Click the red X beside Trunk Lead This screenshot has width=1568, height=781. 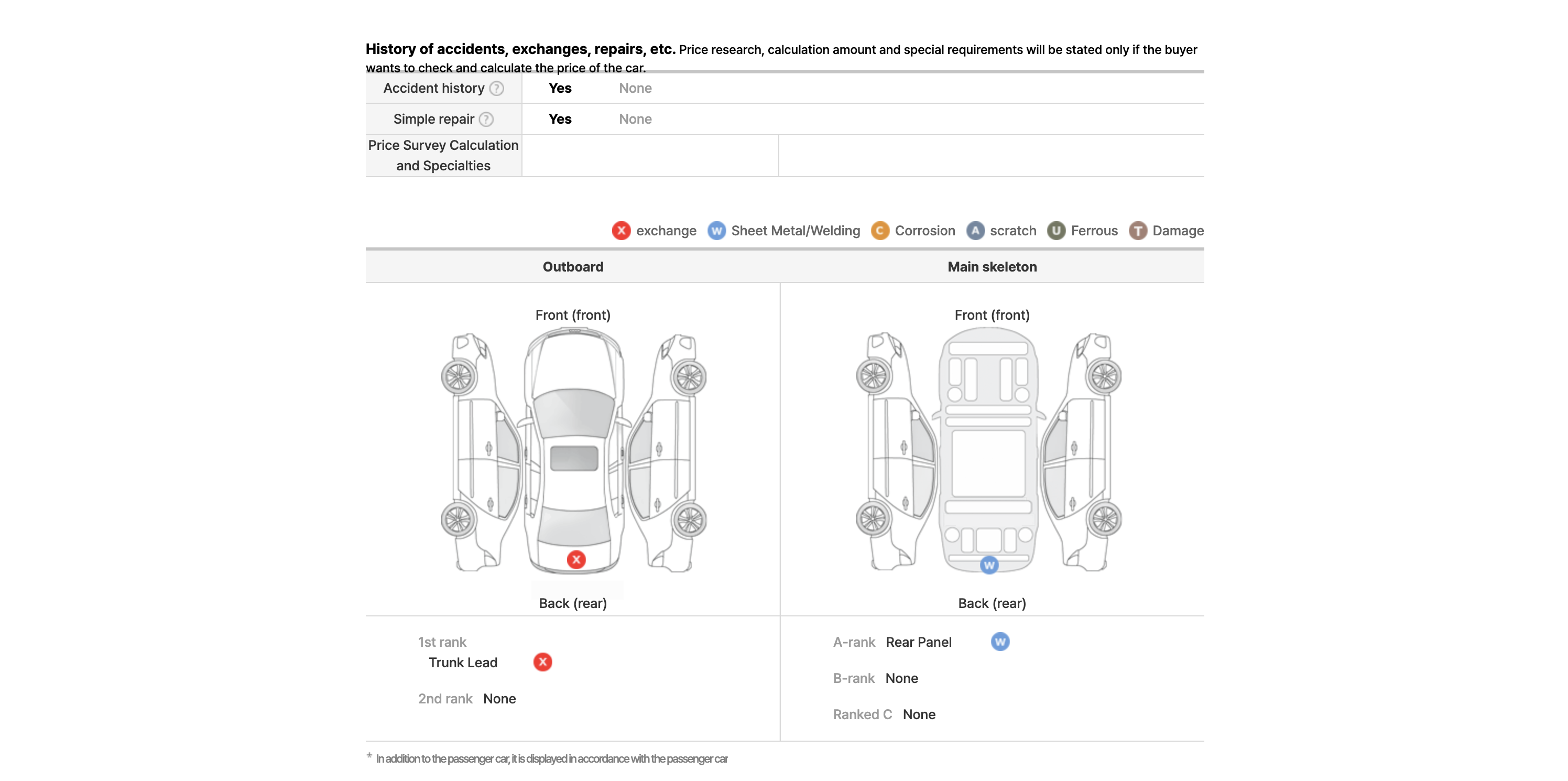pyautogui.click(x=542, y=661)
